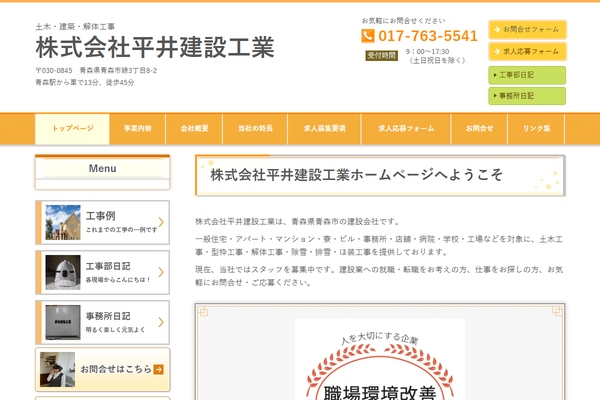This screenshot has width=600, height=400.
Task: Click the 職場環境改善 emblem image
Action: coord(380,359)
